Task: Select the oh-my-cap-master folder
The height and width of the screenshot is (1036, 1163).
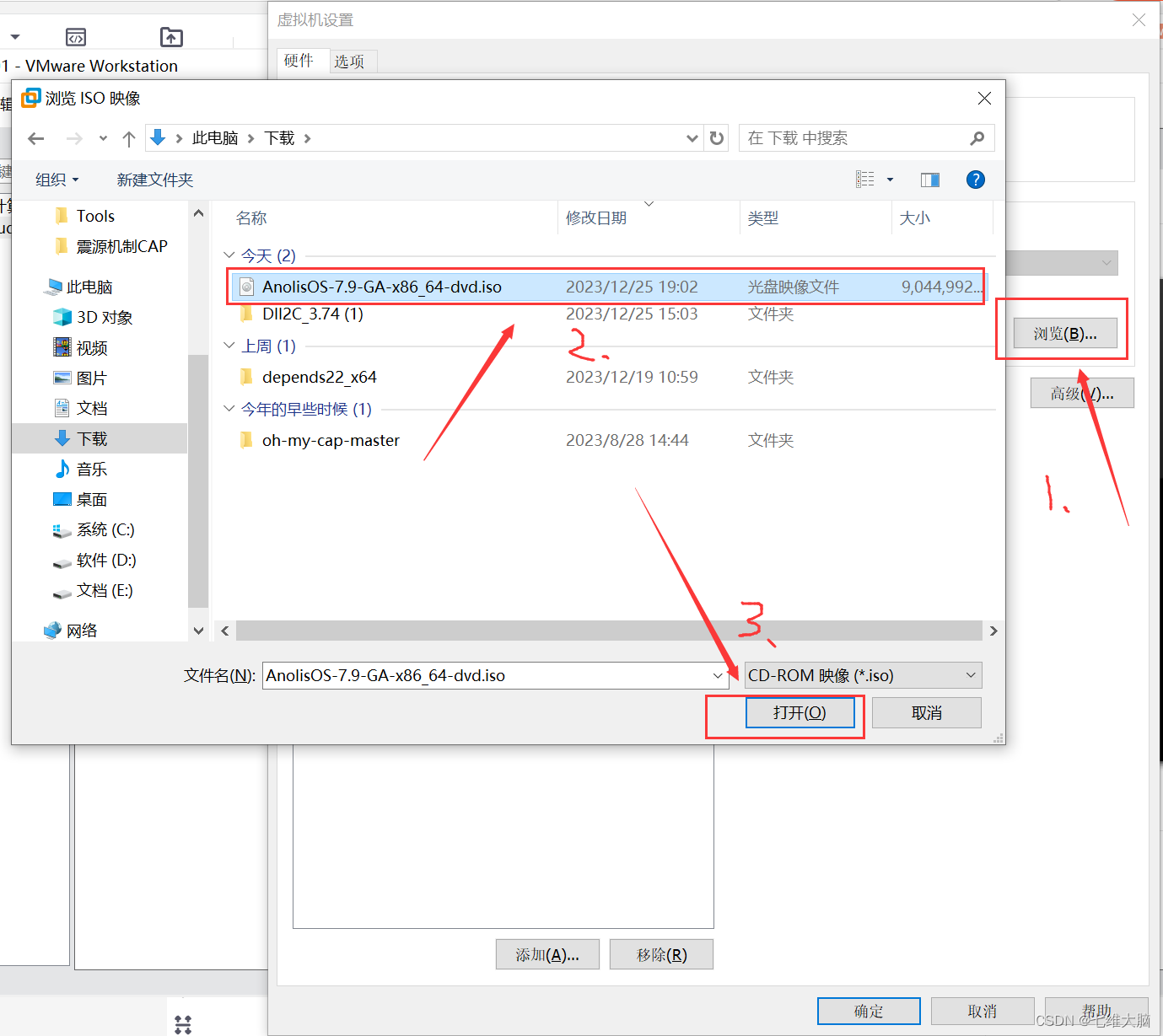Action: click(331, 440)
